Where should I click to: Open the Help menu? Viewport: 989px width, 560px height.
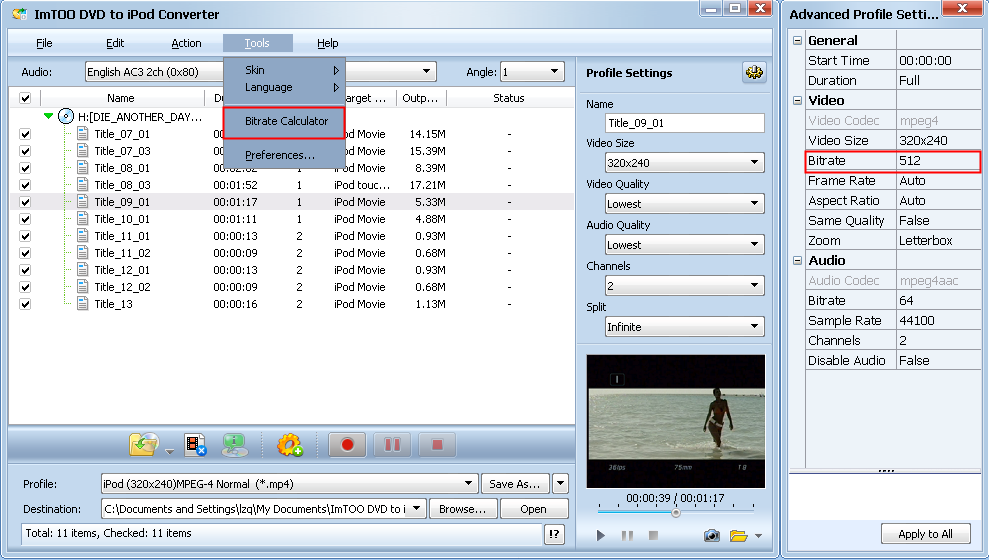(327, 43)
